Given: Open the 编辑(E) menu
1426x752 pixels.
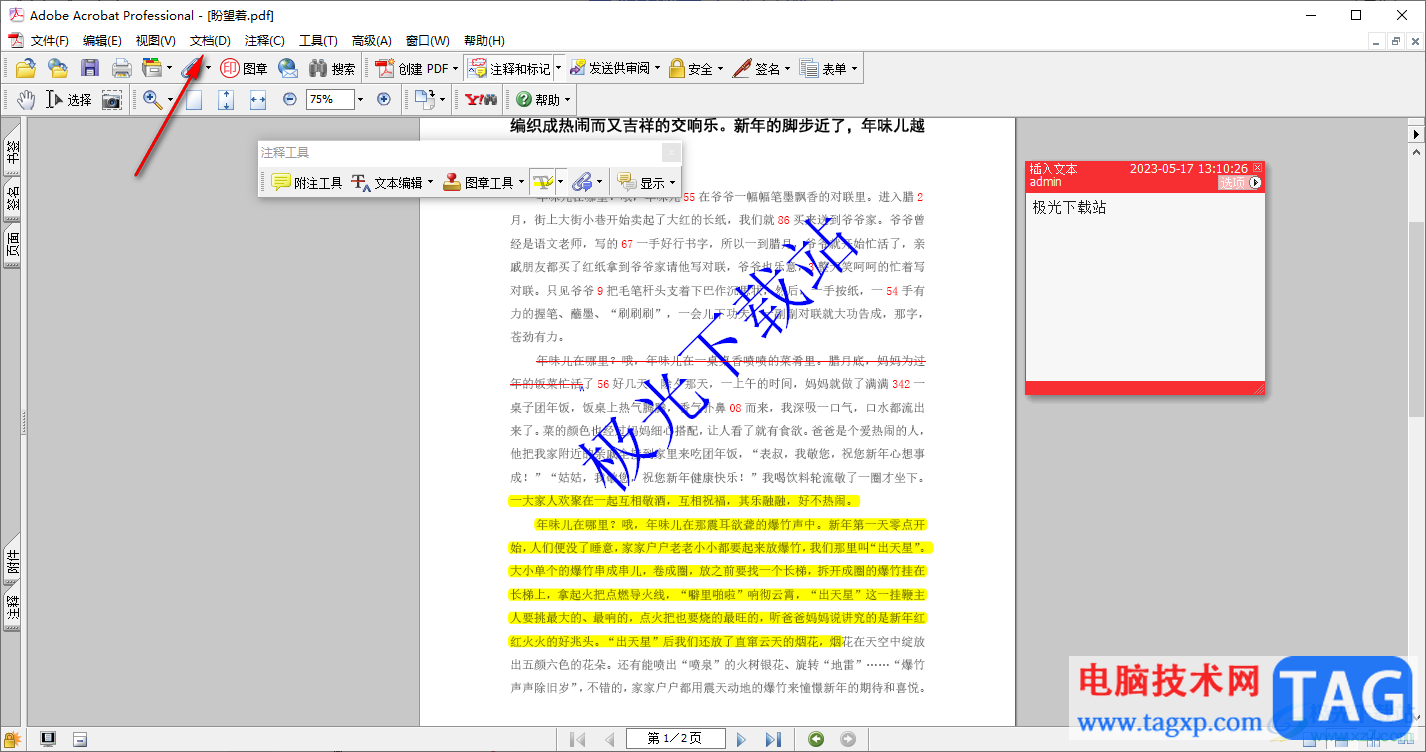Looking at the screenshot, I should [102, 41].
